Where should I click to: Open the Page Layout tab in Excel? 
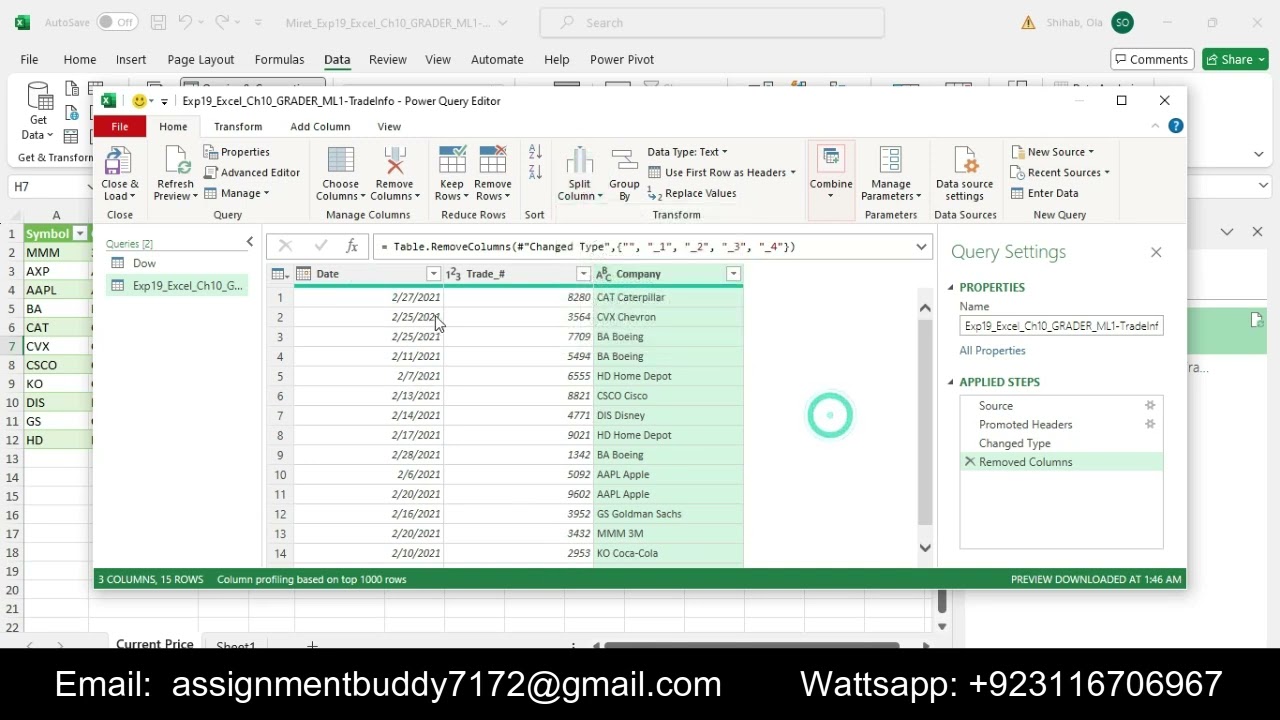click(x=201, y=60)
